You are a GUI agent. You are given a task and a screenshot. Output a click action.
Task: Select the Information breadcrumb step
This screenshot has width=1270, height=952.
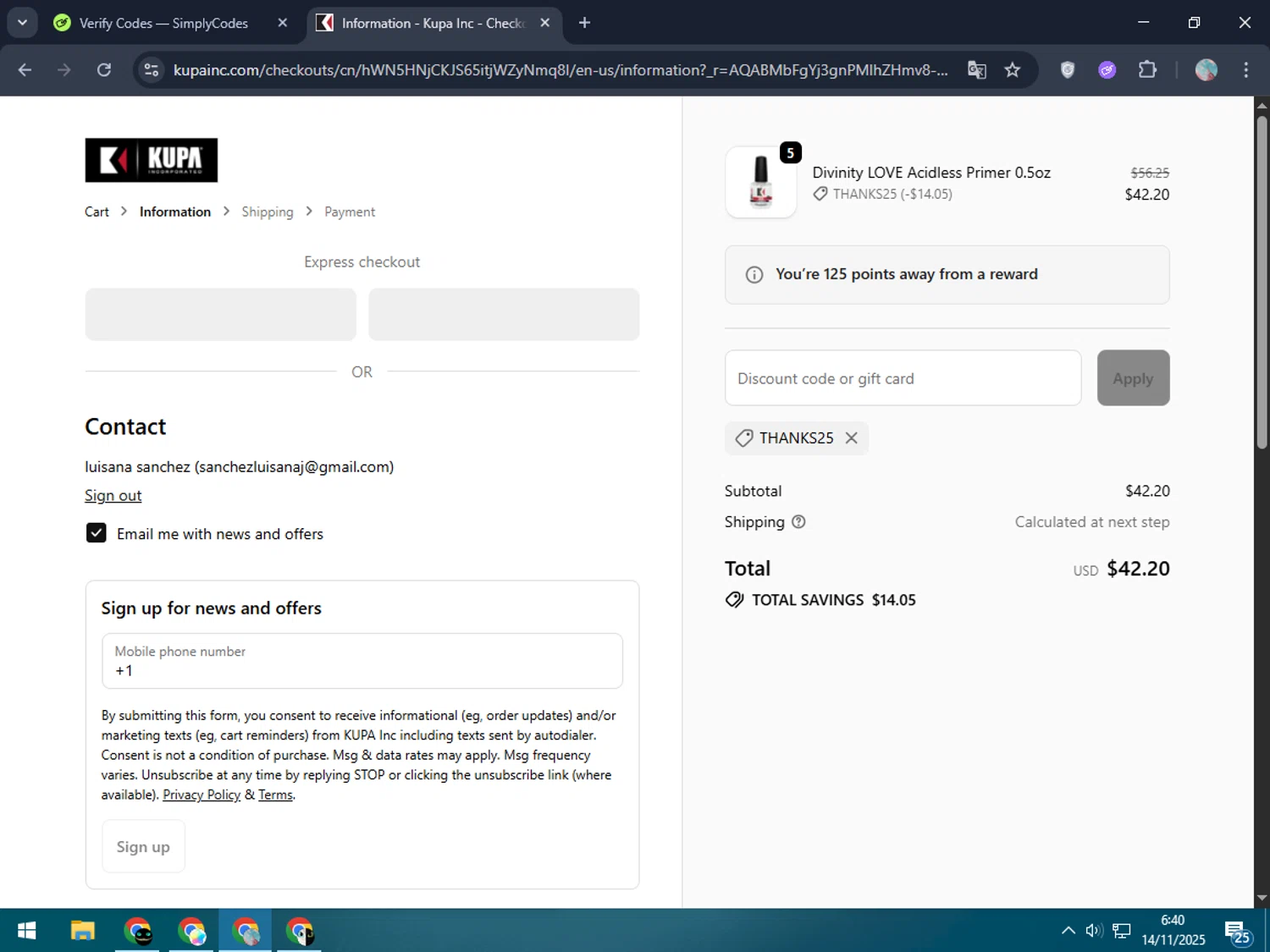tap(175, 212)
